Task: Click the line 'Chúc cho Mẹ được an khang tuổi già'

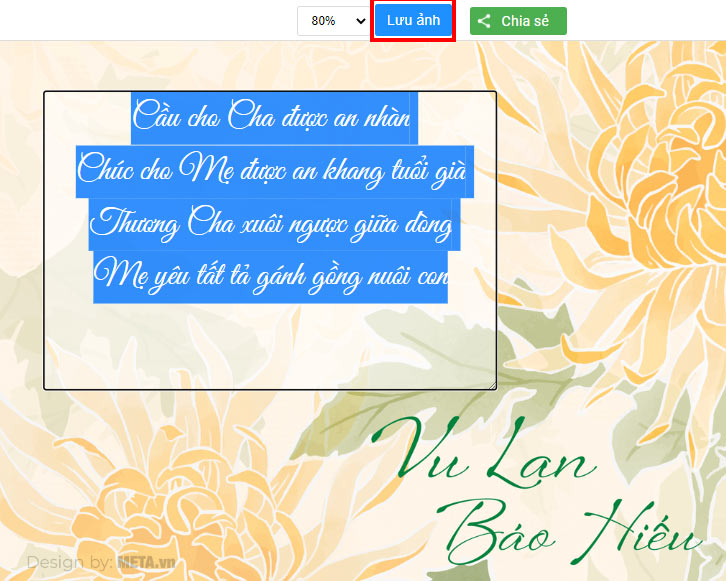Action: (272, 170)
